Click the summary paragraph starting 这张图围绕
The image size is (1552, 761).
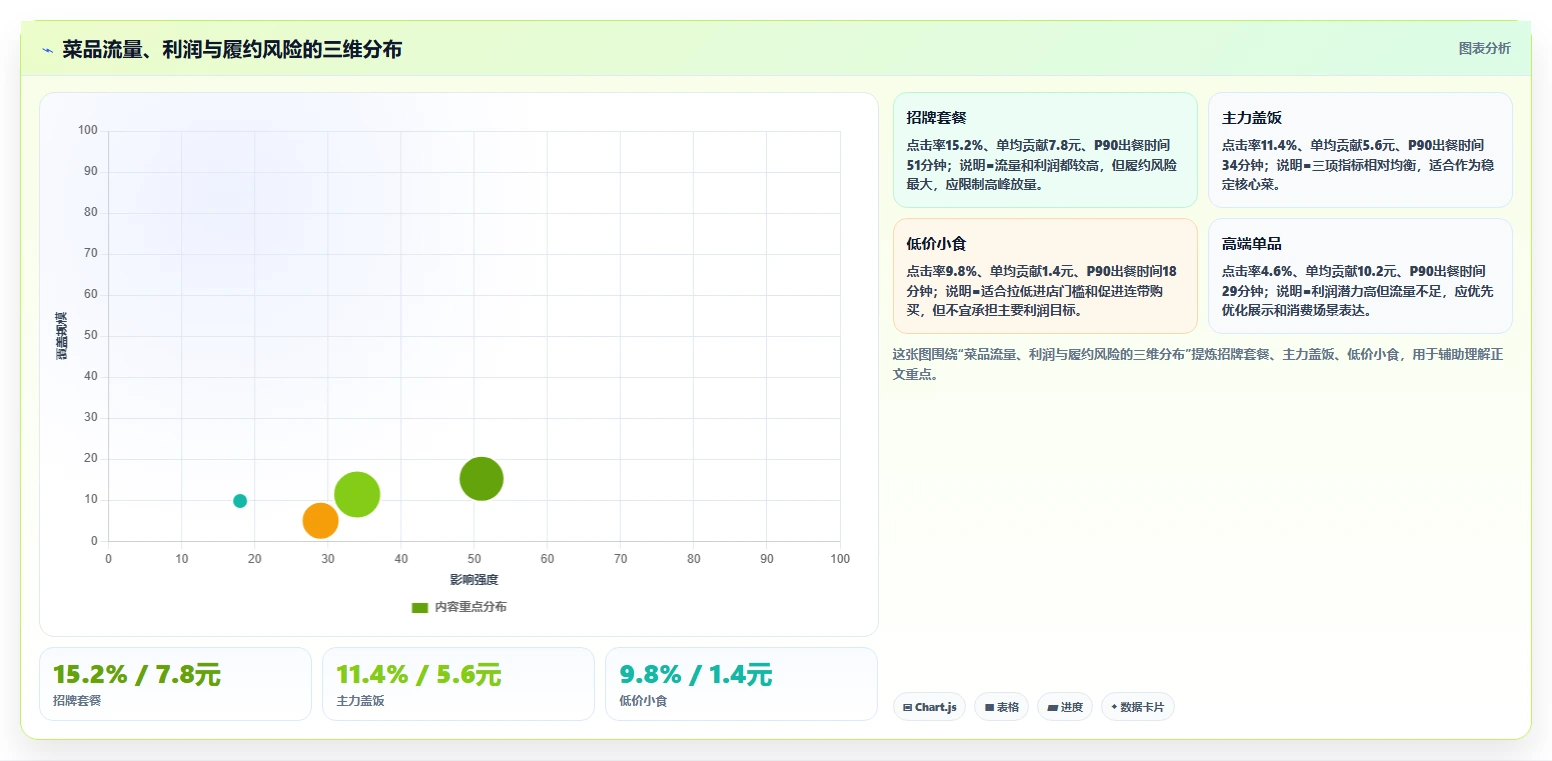(1198, 364)
